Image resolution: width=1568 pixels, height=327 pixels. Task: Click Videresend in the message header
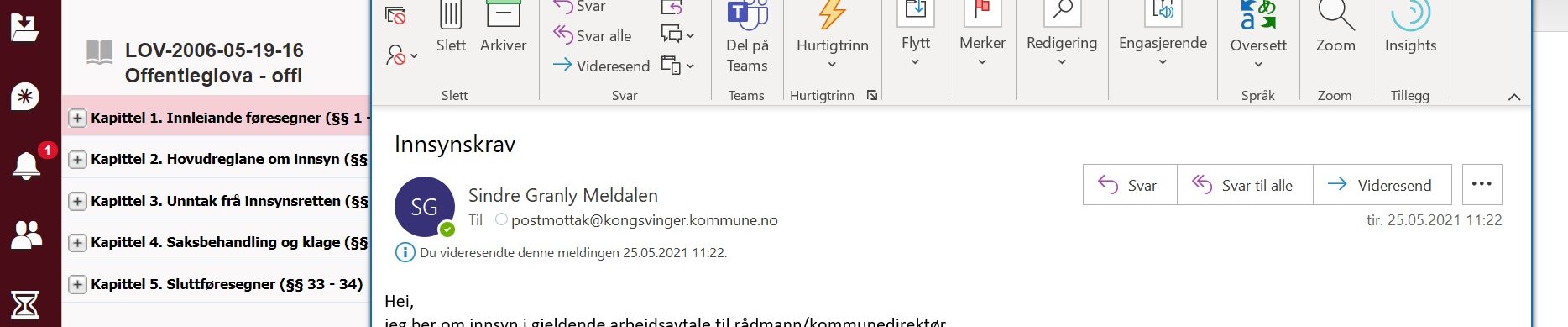pos(1382,185)
